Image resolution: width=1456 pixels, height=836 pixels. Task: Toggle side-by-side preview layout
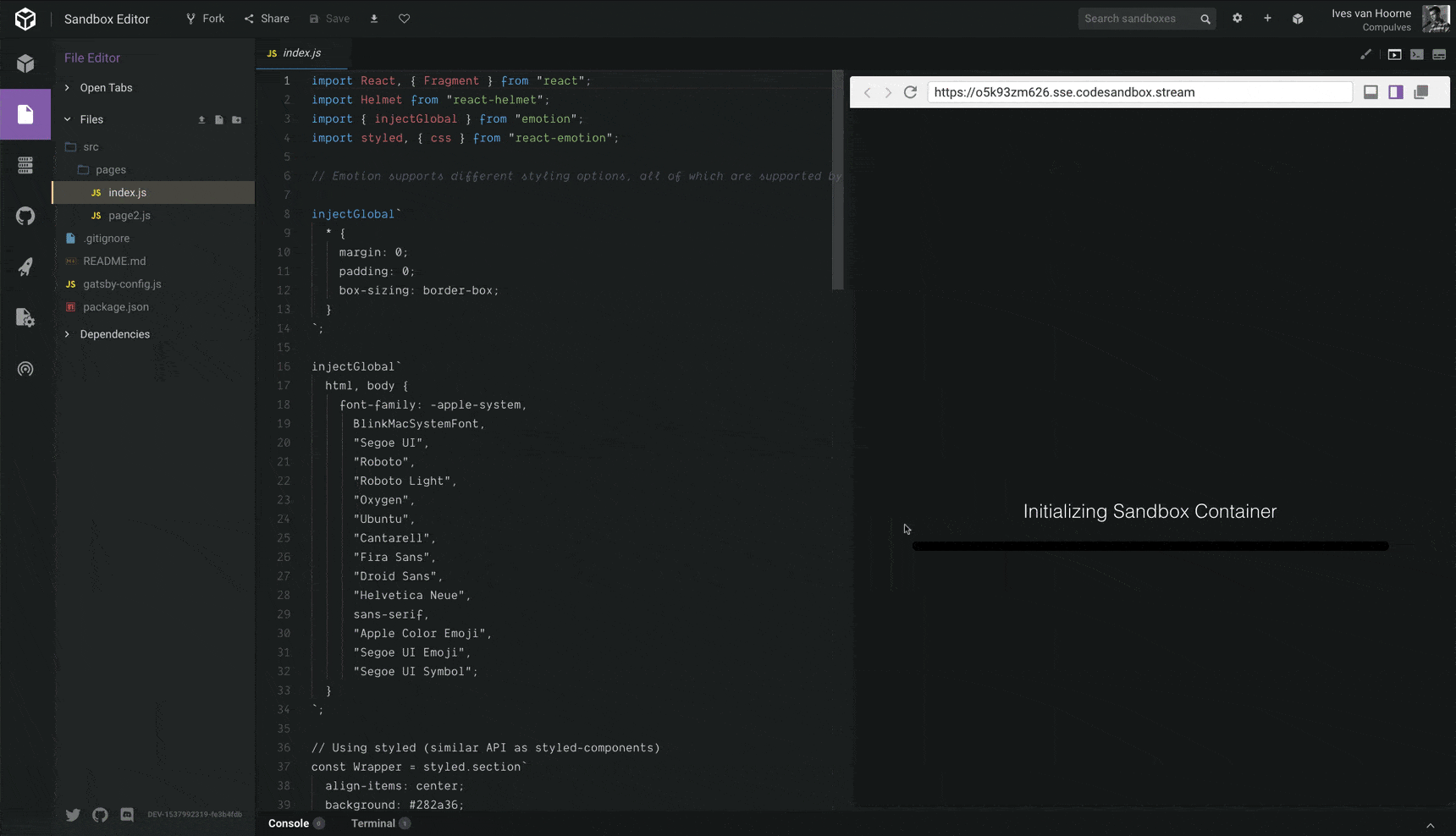point(1395,92)
